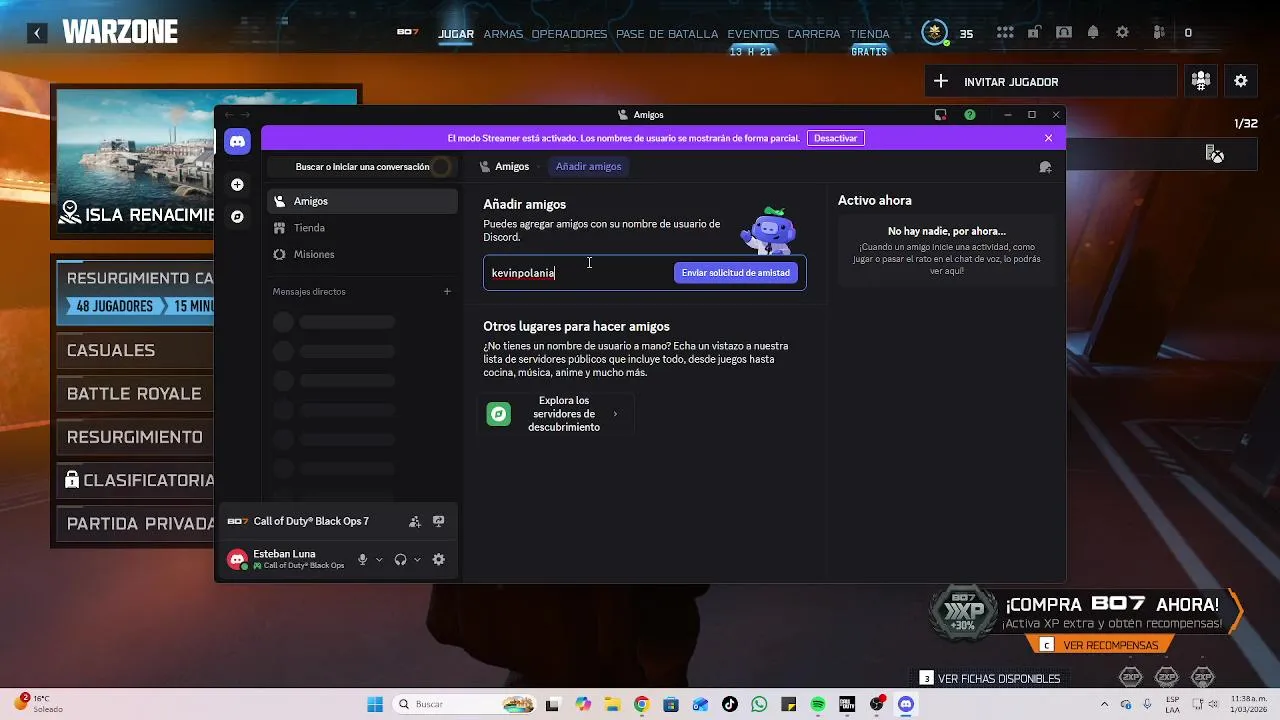Open Discord direct messages home icon

[x=237, y=142]
